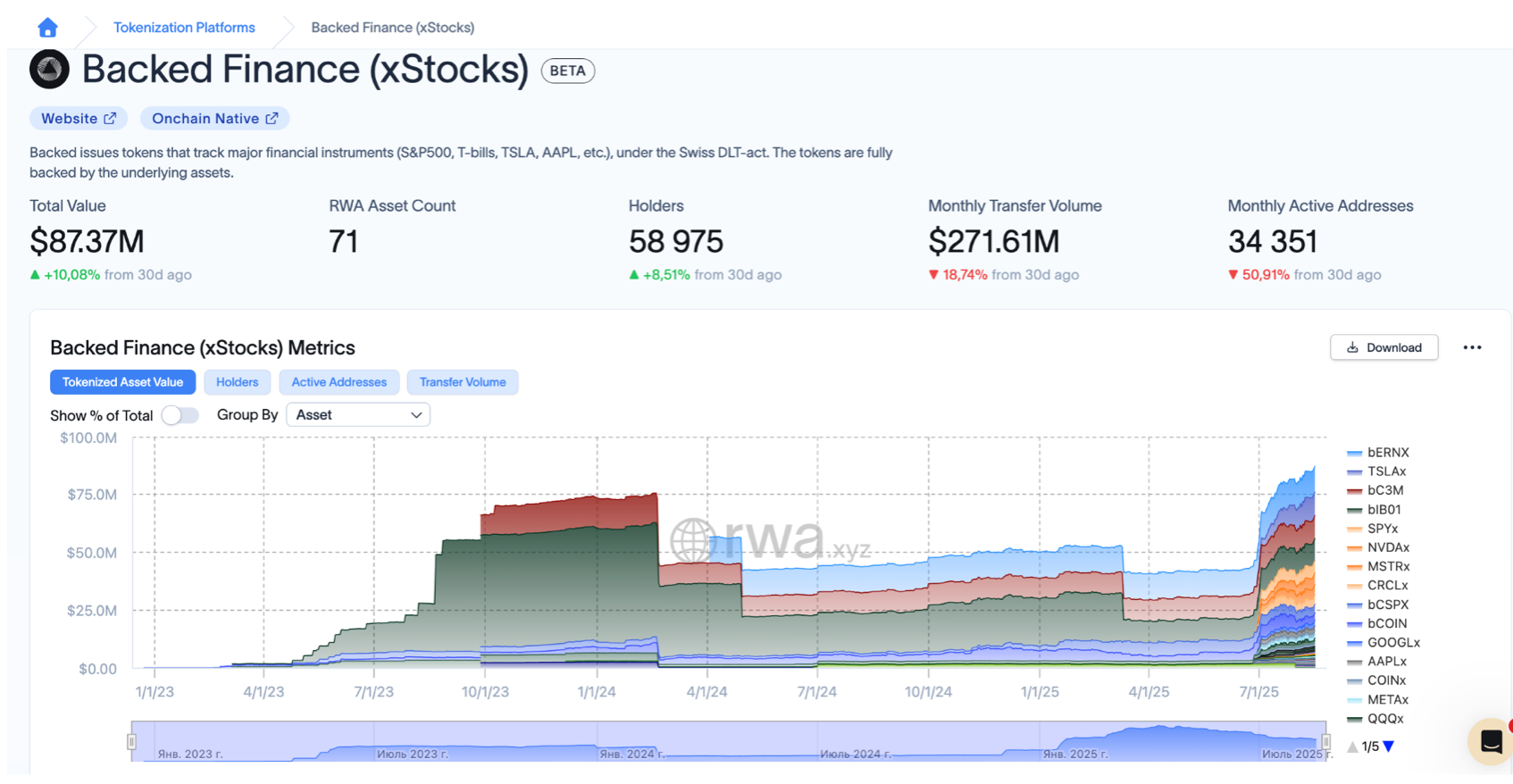Toggle Show % of Total switch
The image size is (1513, 784).
point(180,415)
